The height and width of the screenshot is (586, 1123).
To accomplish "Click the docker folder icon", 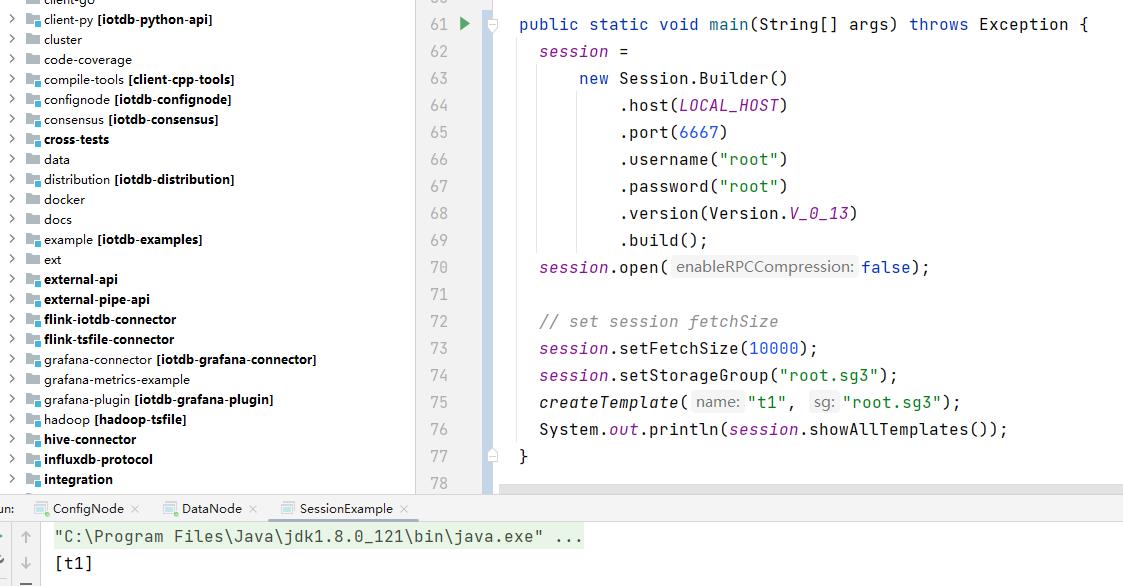I will click(33, 199).
